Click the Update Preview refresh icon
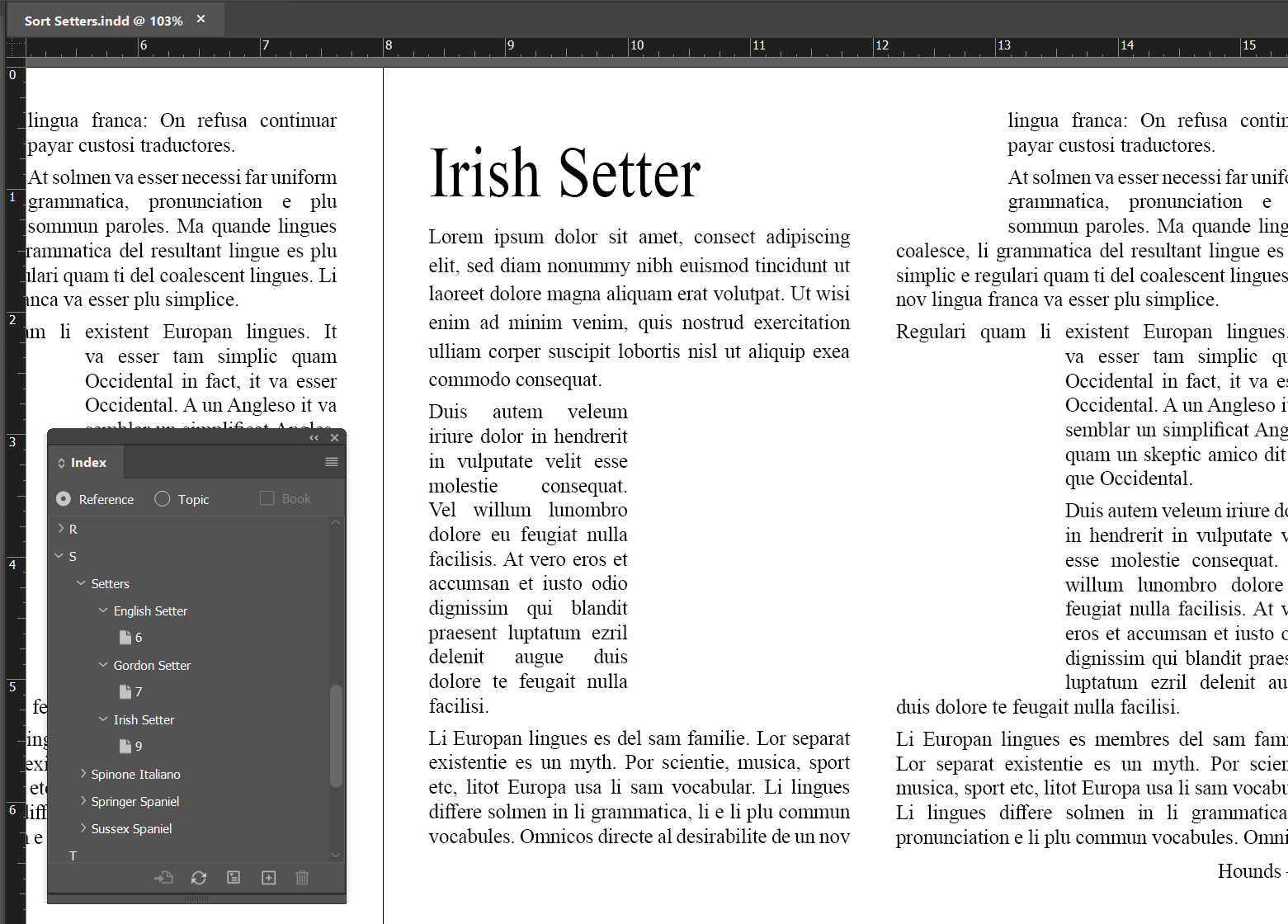 pos(199,878)
